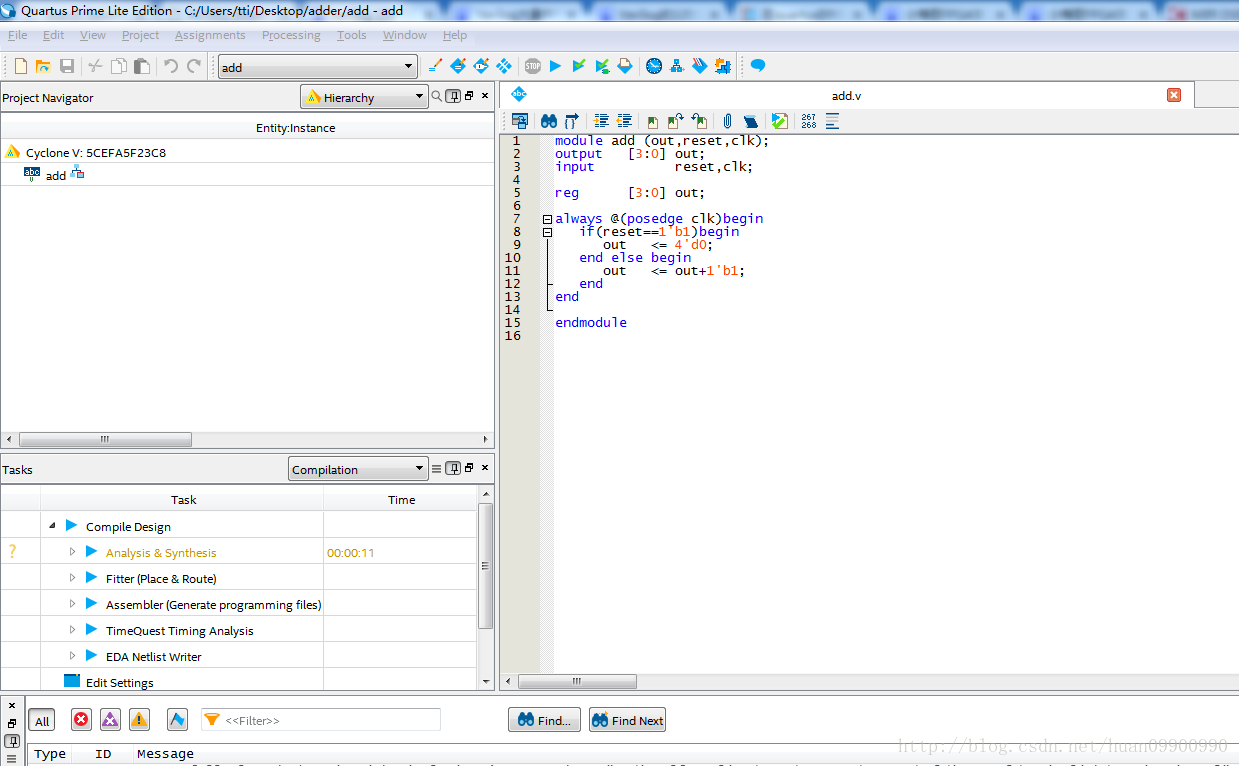Click the Redo arrow icon

tap(194, 66)
